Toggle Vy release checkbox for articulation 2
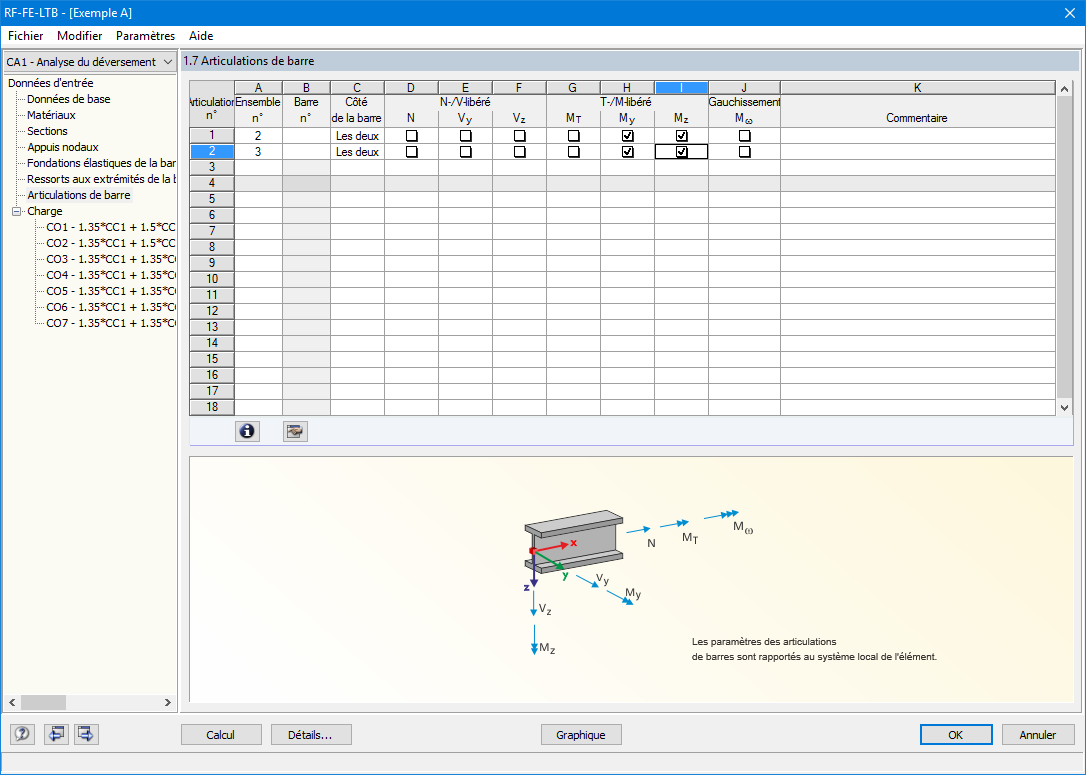 (x=465, y=152)
